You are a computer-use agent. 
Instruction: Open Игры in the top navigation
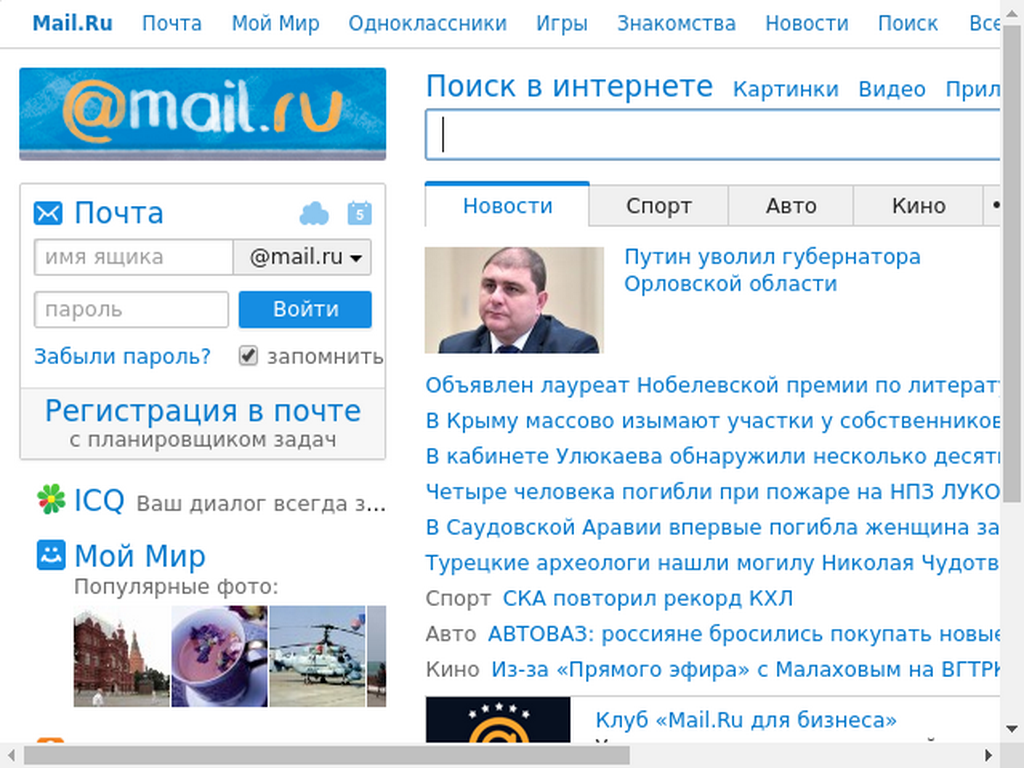[x=562, y=24]
